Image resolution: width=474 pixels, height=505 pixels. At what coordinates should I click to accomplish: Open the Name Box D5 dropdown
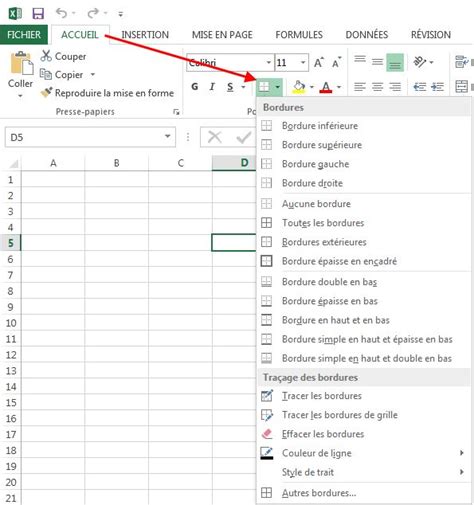[168, 136]
